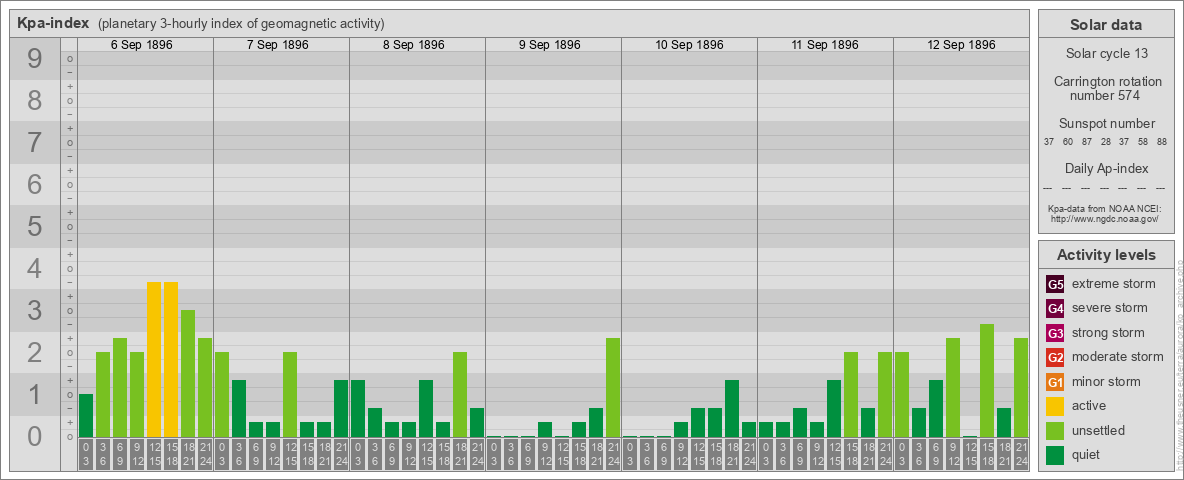Click the '11 Sep 1896' date header
Screen dimensions: 1184x480
825,45
